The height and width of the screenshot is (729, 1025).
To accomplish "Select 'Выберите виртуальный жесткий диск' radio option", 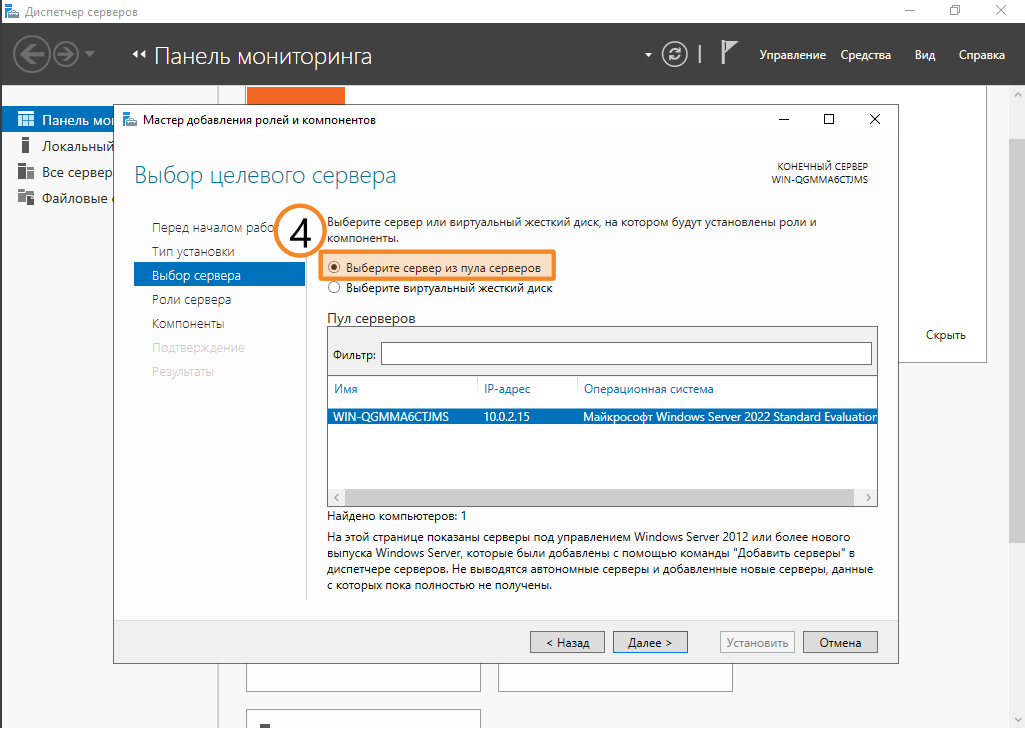I will click(334, 288).
